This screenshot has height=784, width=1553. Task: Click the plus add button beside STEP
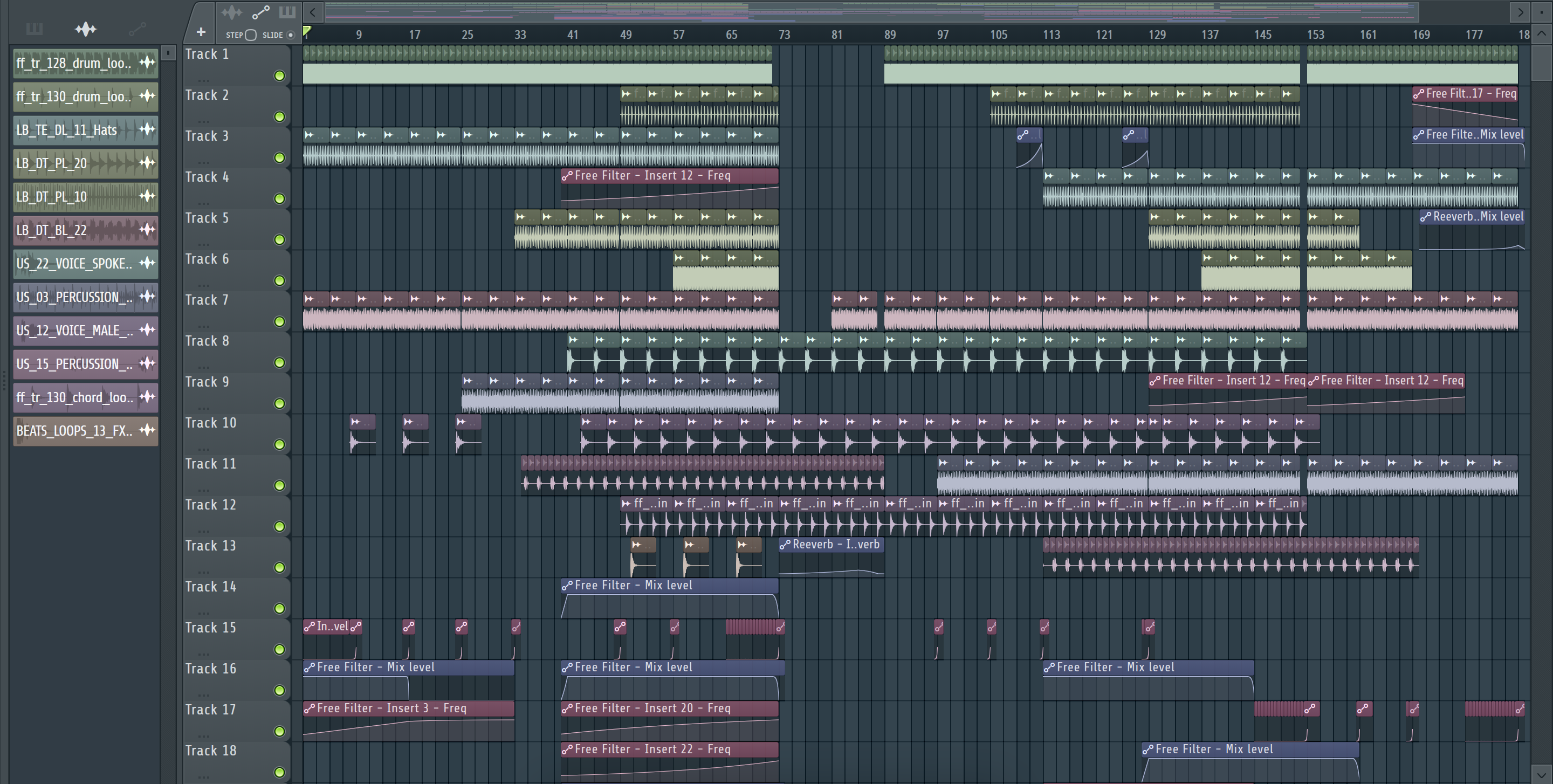click(x=201, y=32)
